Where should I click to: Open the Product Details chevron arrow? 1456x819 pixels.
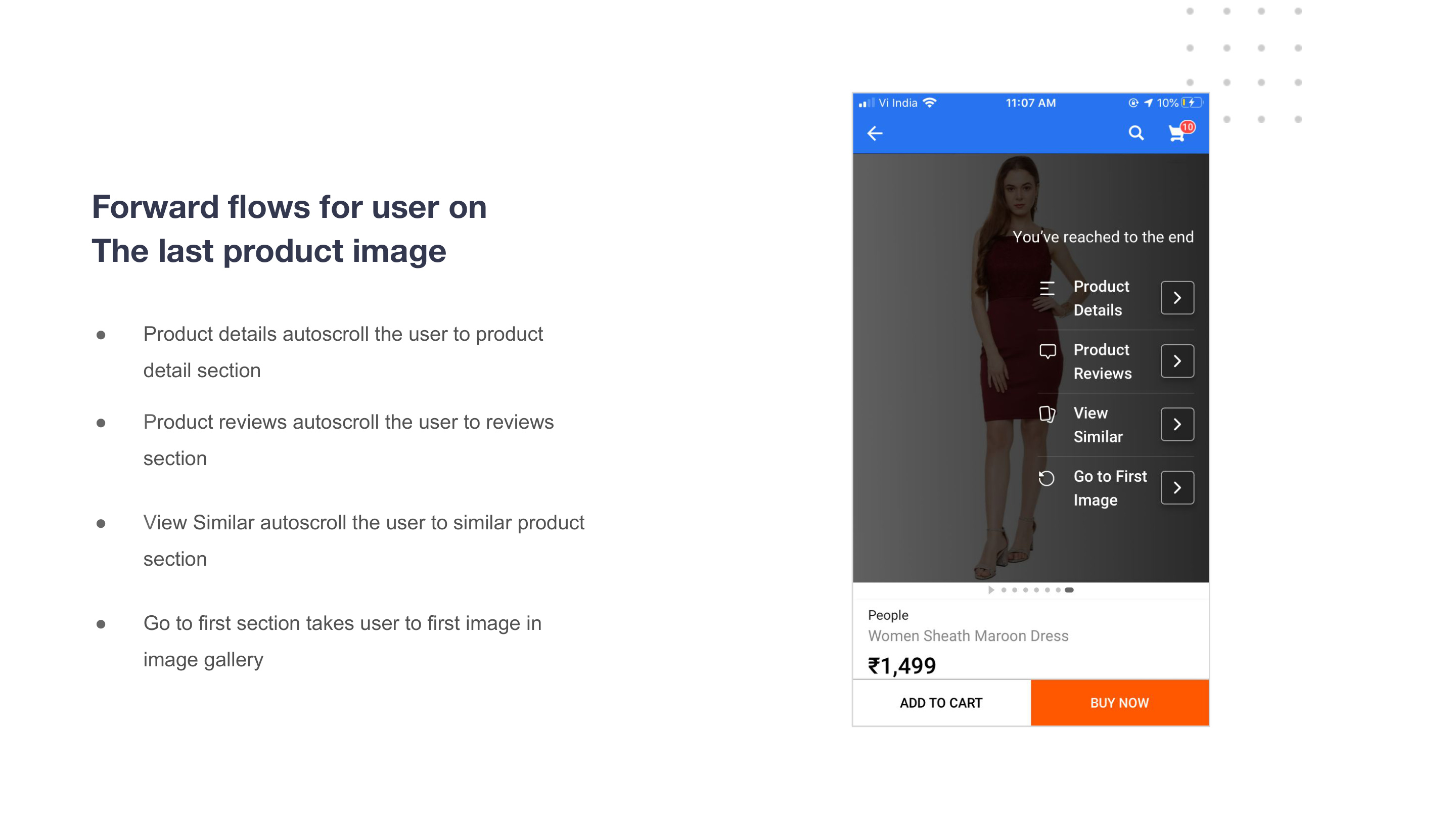[x=1177, y=298]
